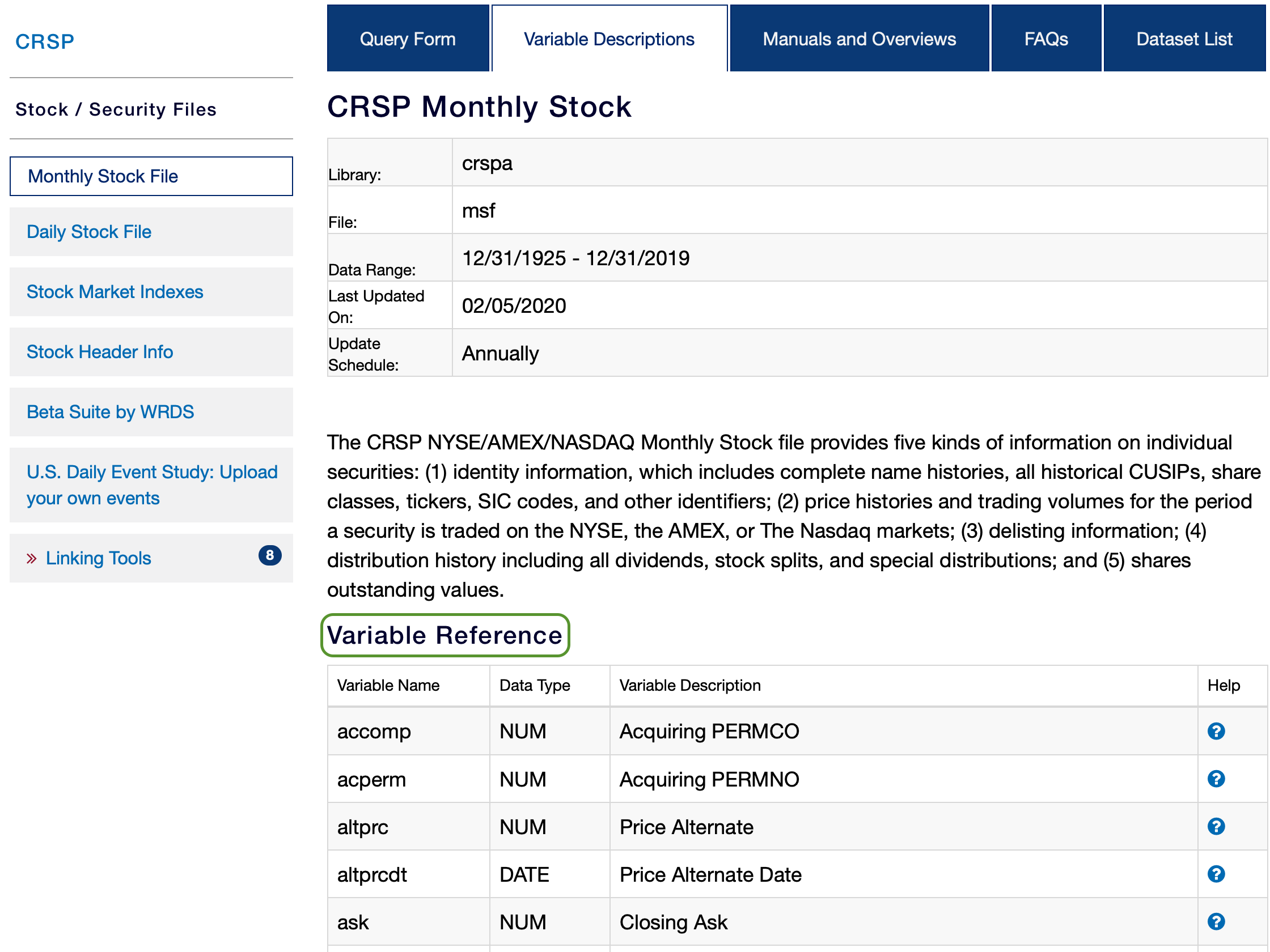Open help for accomp variable
1270x952 pixels.
coord(1216,731)
